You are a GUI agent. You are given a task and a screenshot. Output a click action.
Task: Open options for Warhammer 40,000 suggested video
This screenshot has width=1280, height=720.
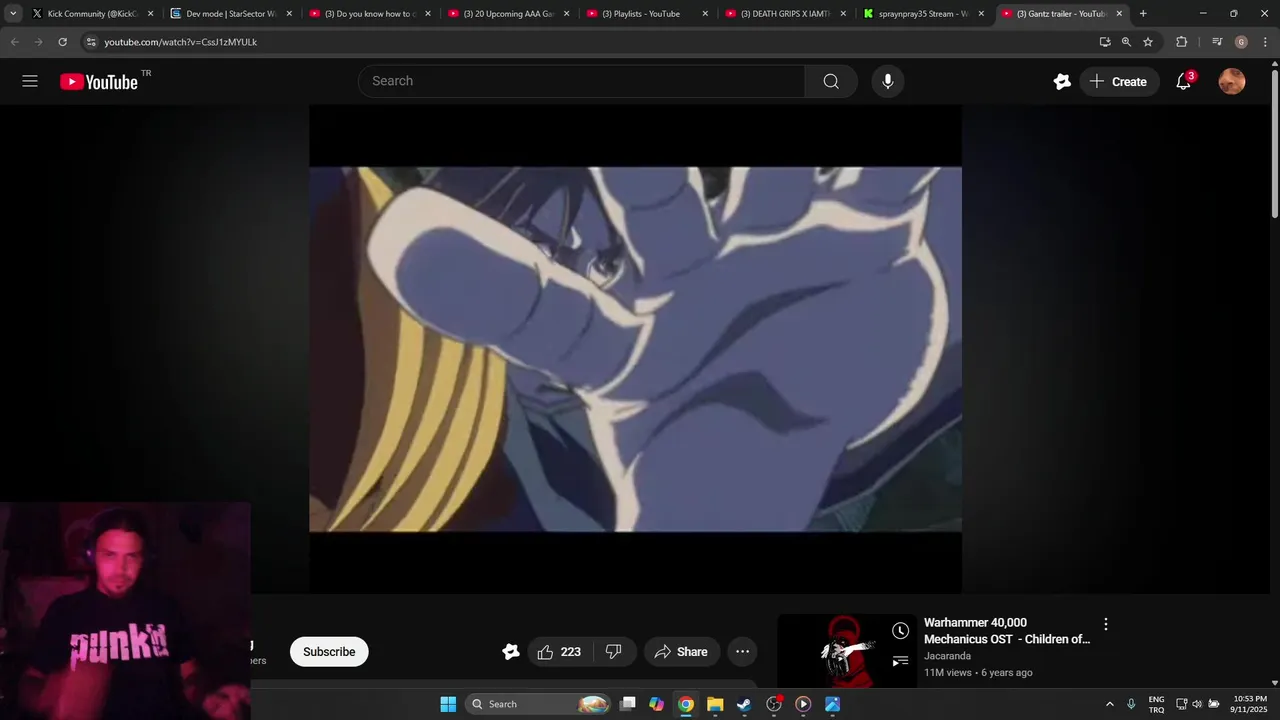point(1105,624)
